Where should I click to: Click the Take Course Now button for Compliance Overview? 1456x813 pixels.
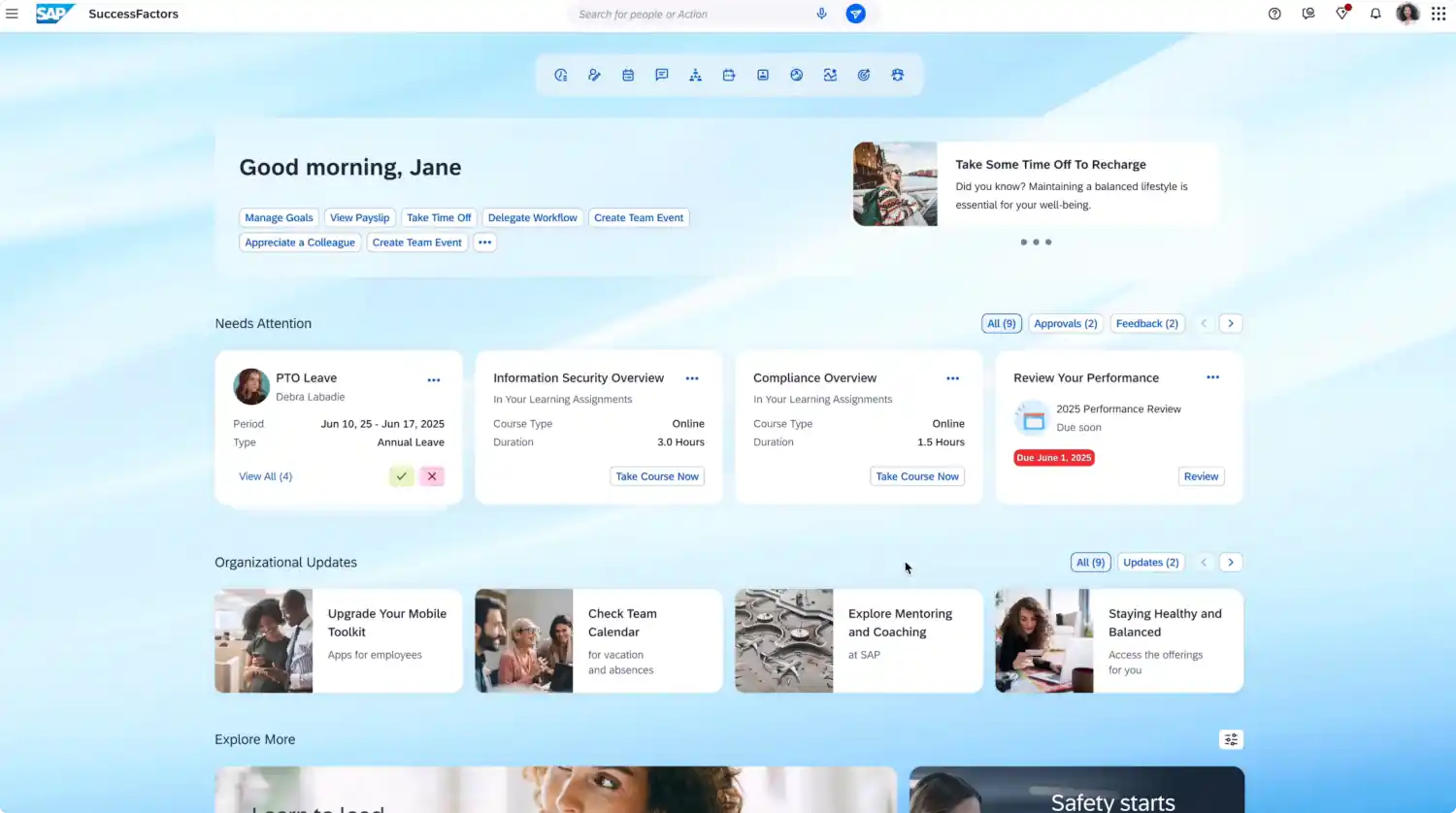pyautogui.click(x=916, y=475)
